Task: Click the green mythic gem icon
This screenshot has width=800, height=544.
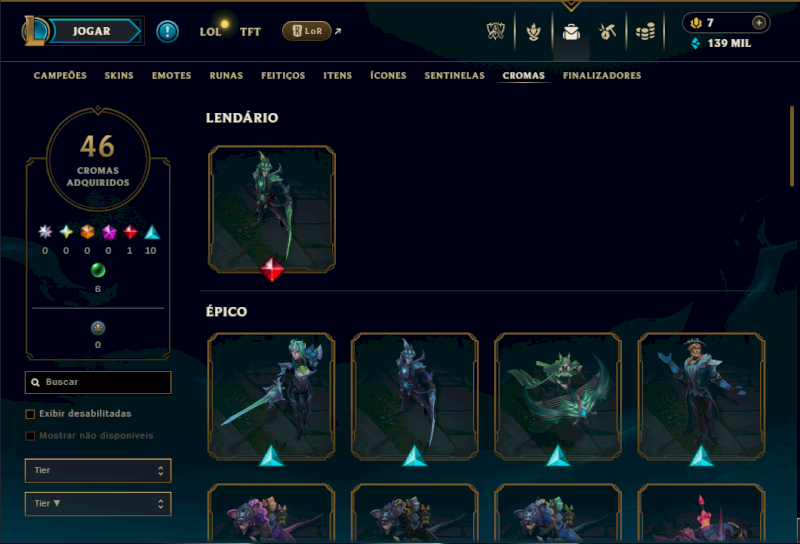Action: coord(98,270)
